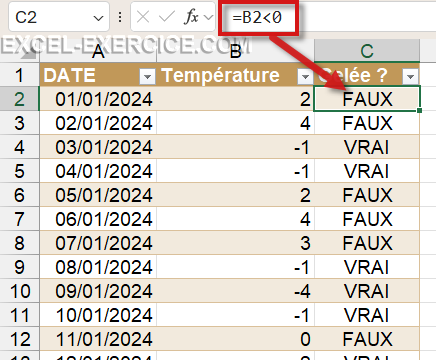
Task: Select cell with date 08/01/2024
Action: (98, 267)
